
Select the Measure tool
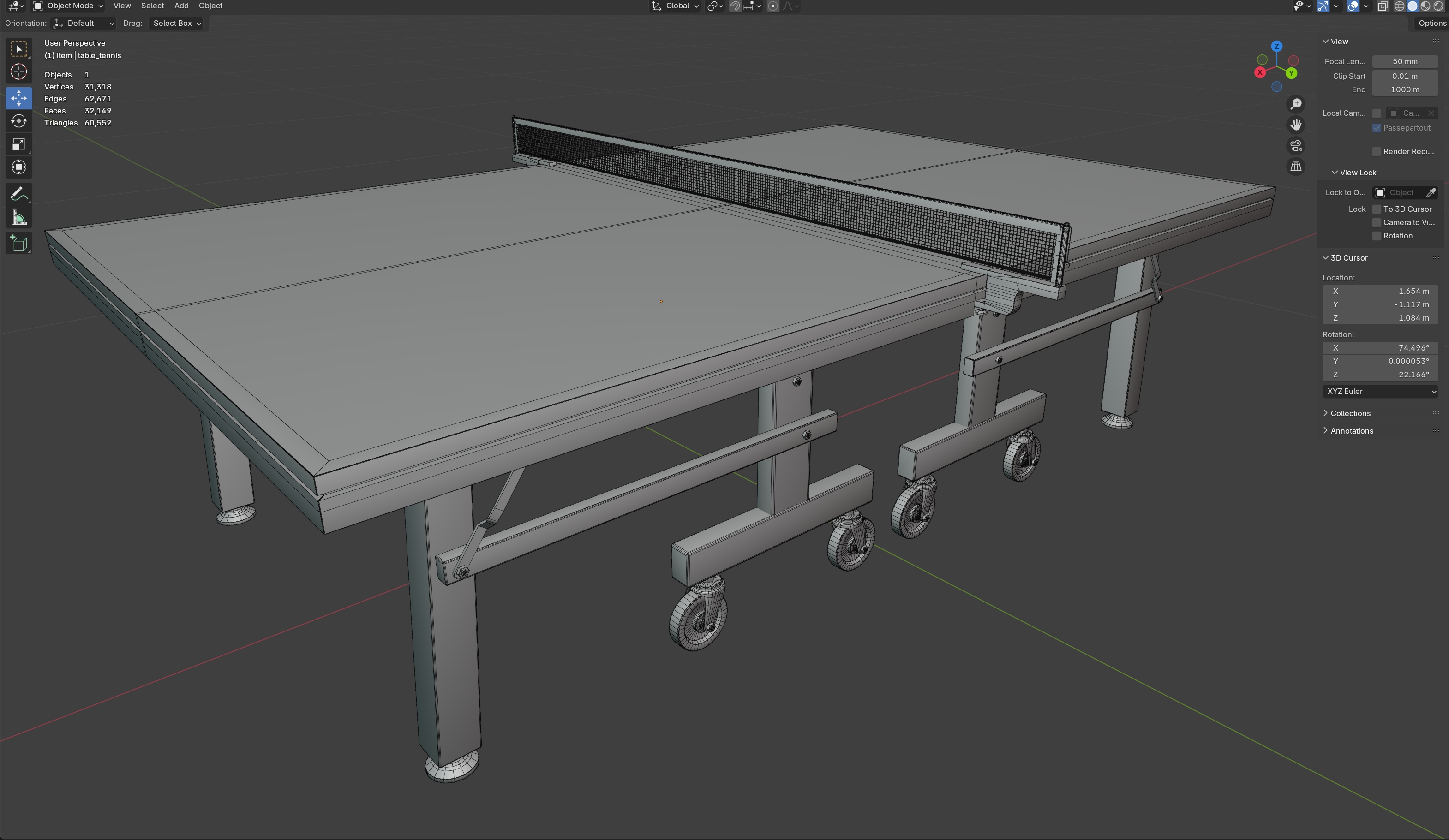tap(18, 217)
